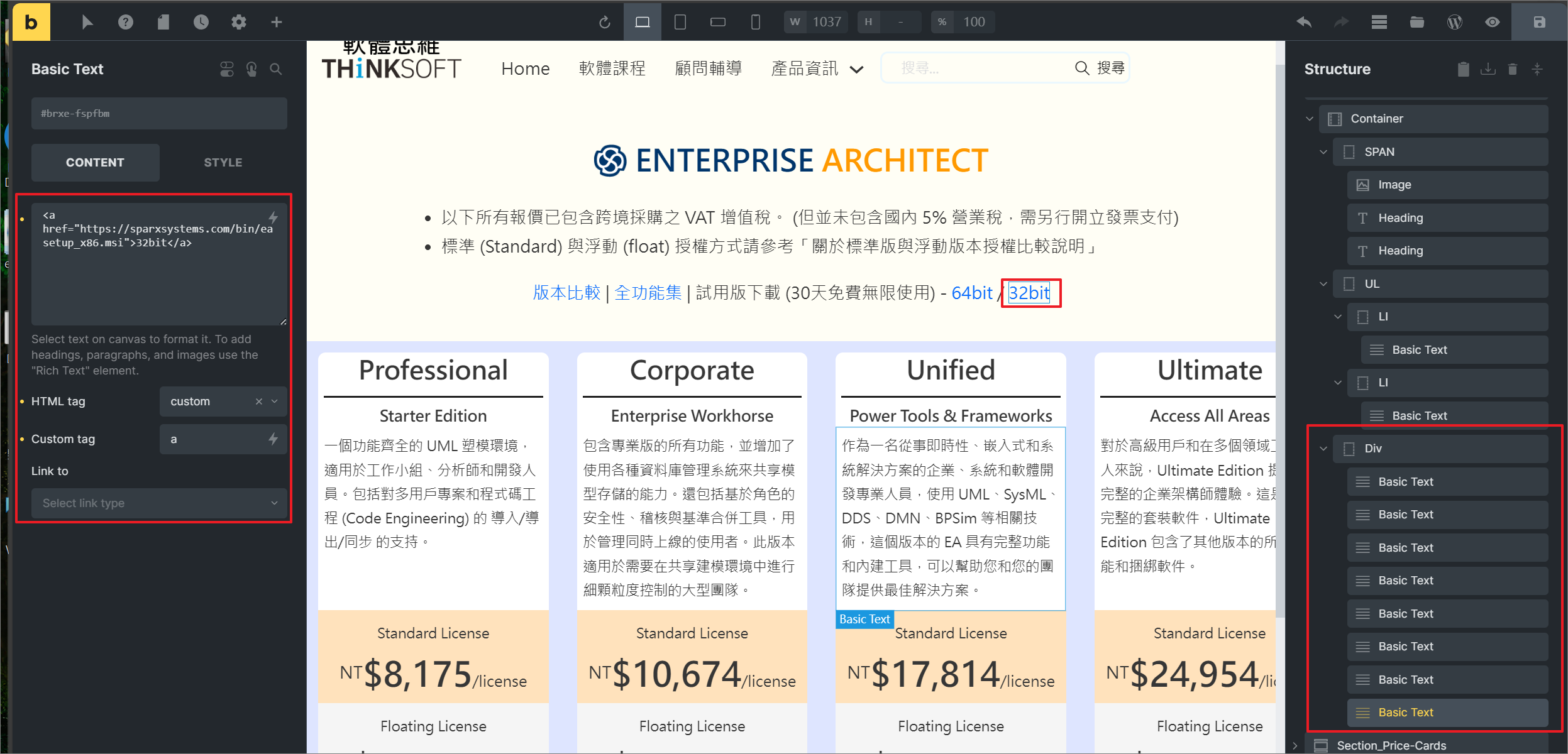Open the templates folder icon

click(1417, 22)
